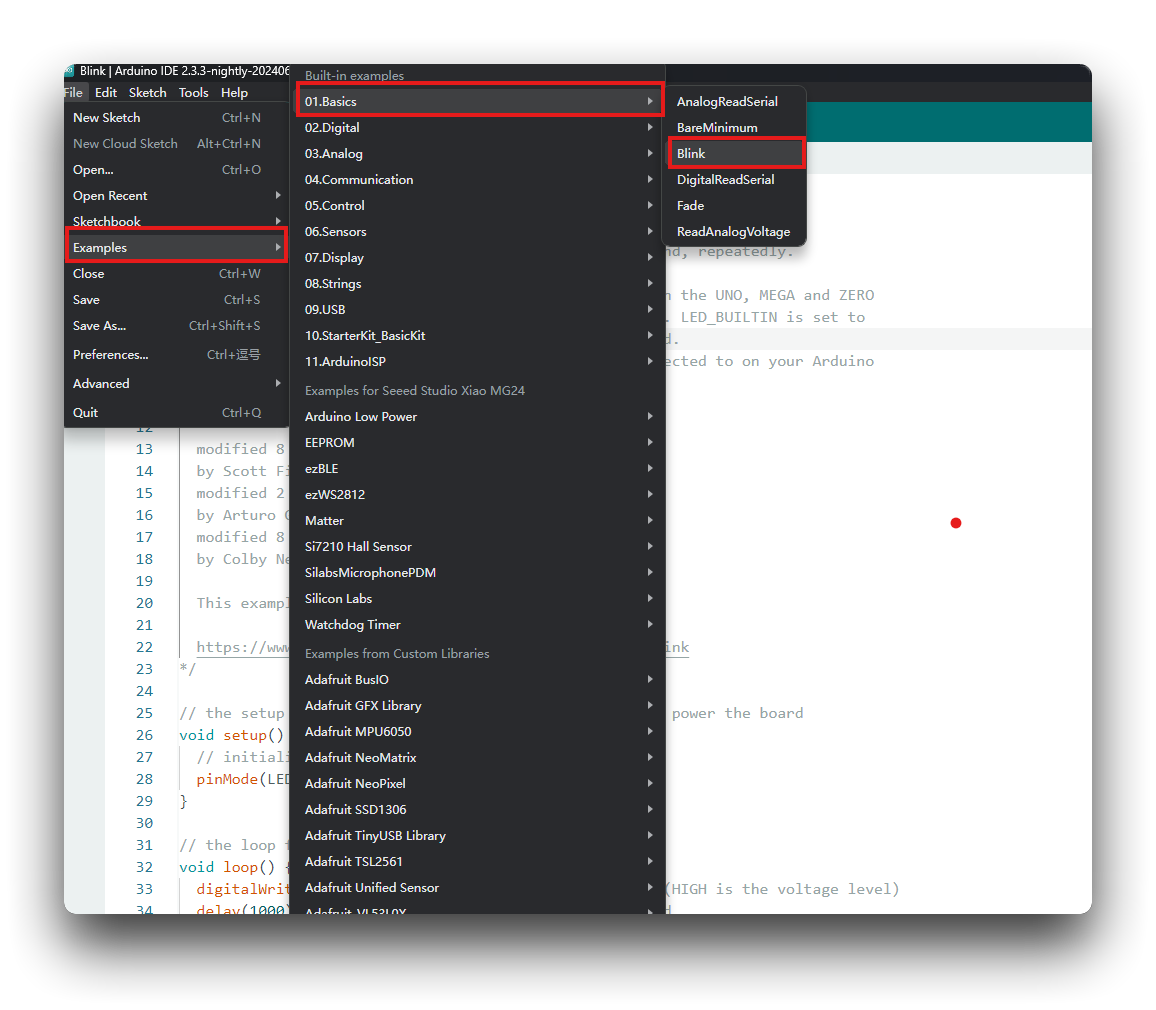
Task: Load the AnalogReadSerial example sketch
Action: click(x=735, y=102)
